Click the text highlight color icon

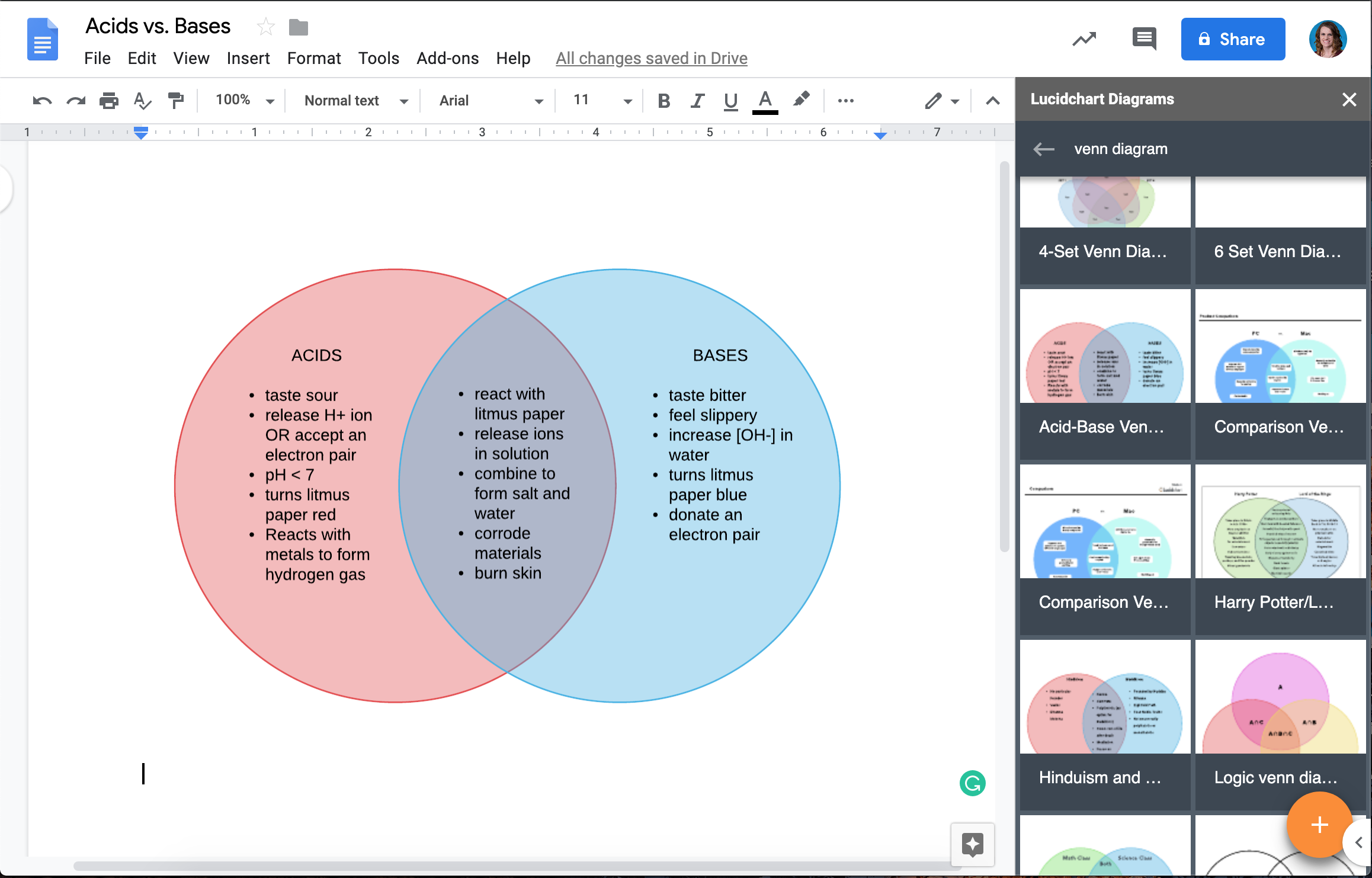point(800,100)
